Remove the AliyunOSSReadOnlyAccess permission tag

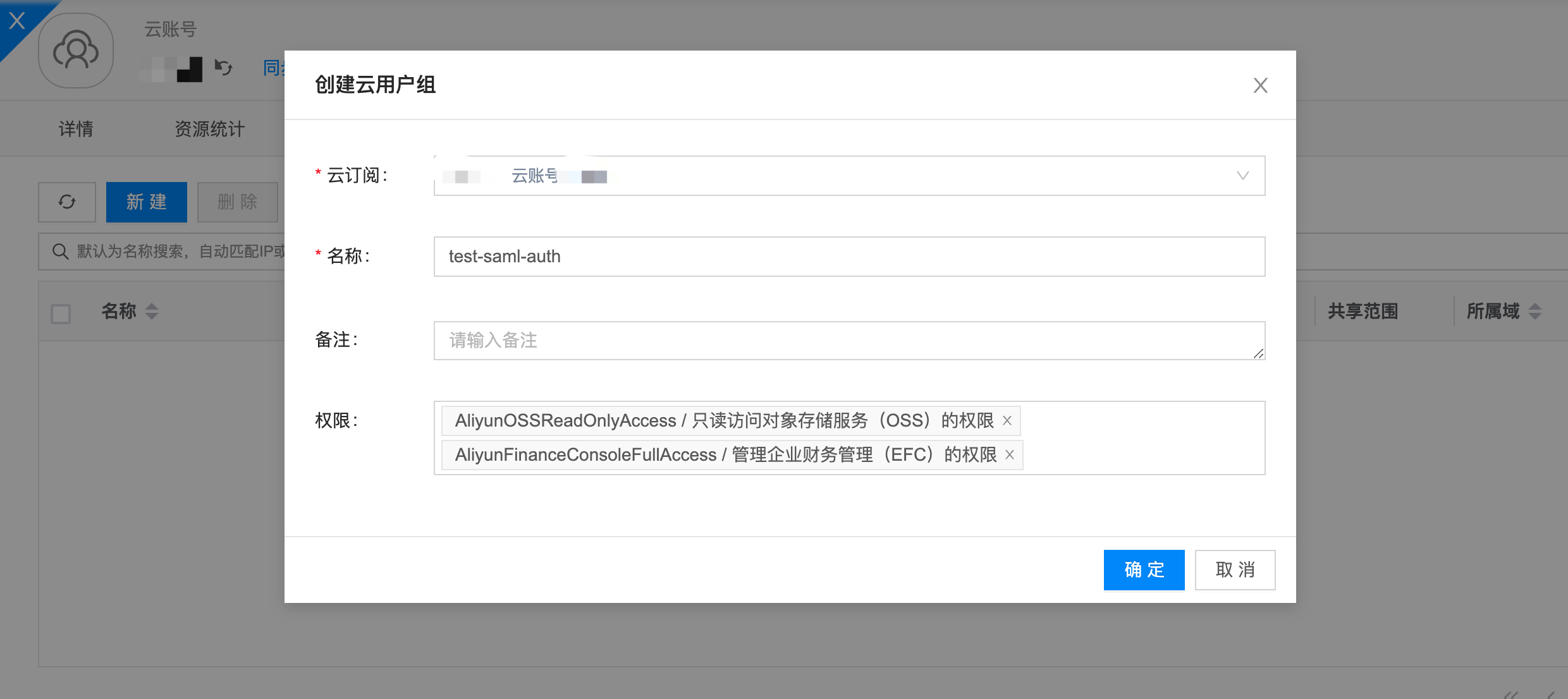(1007, 421)
